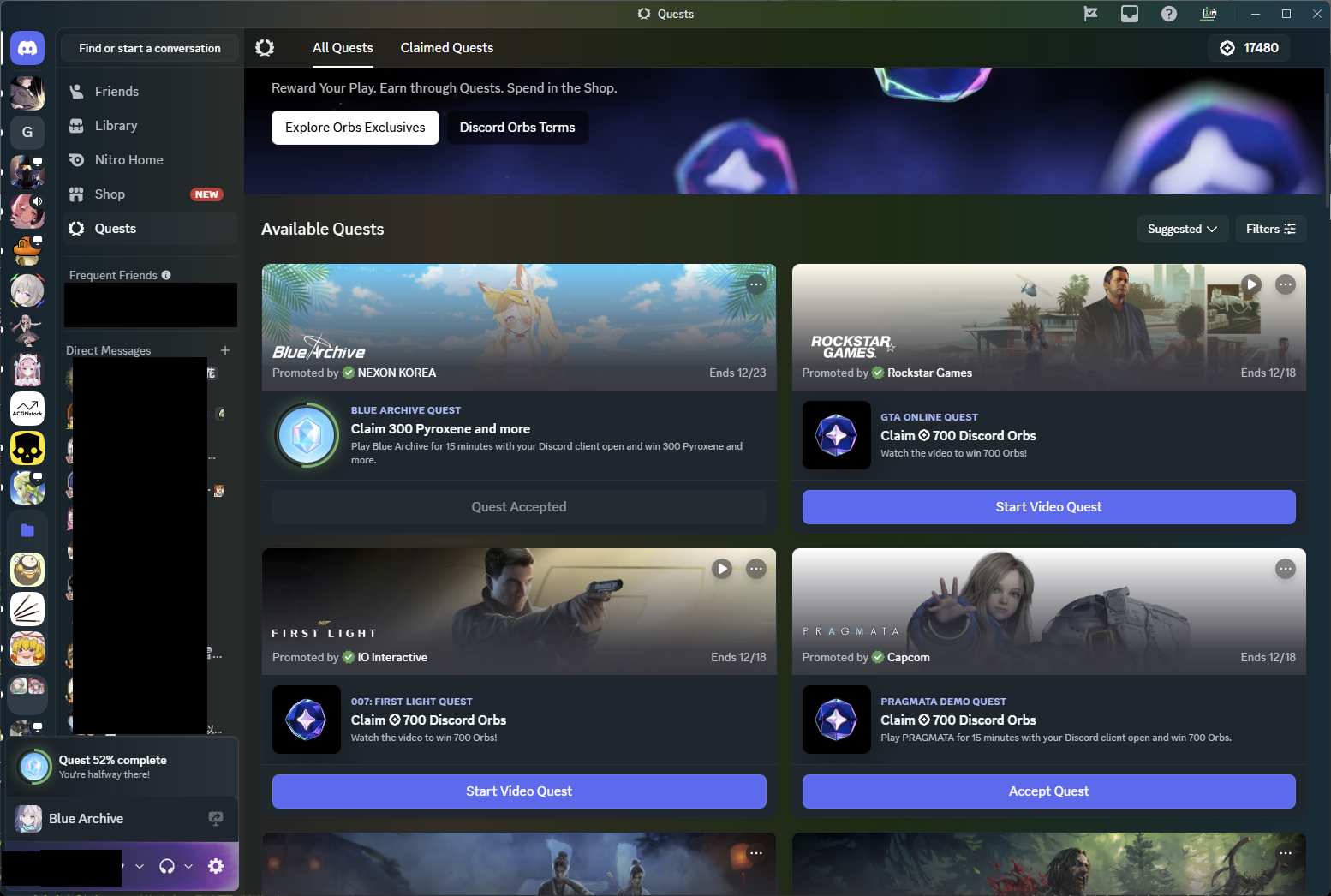The height and width of the screenshot is (896, 1331).
Task: Click the PRAGMATA Discord Orbs reward thumbnail
Action: click(837, 720)
